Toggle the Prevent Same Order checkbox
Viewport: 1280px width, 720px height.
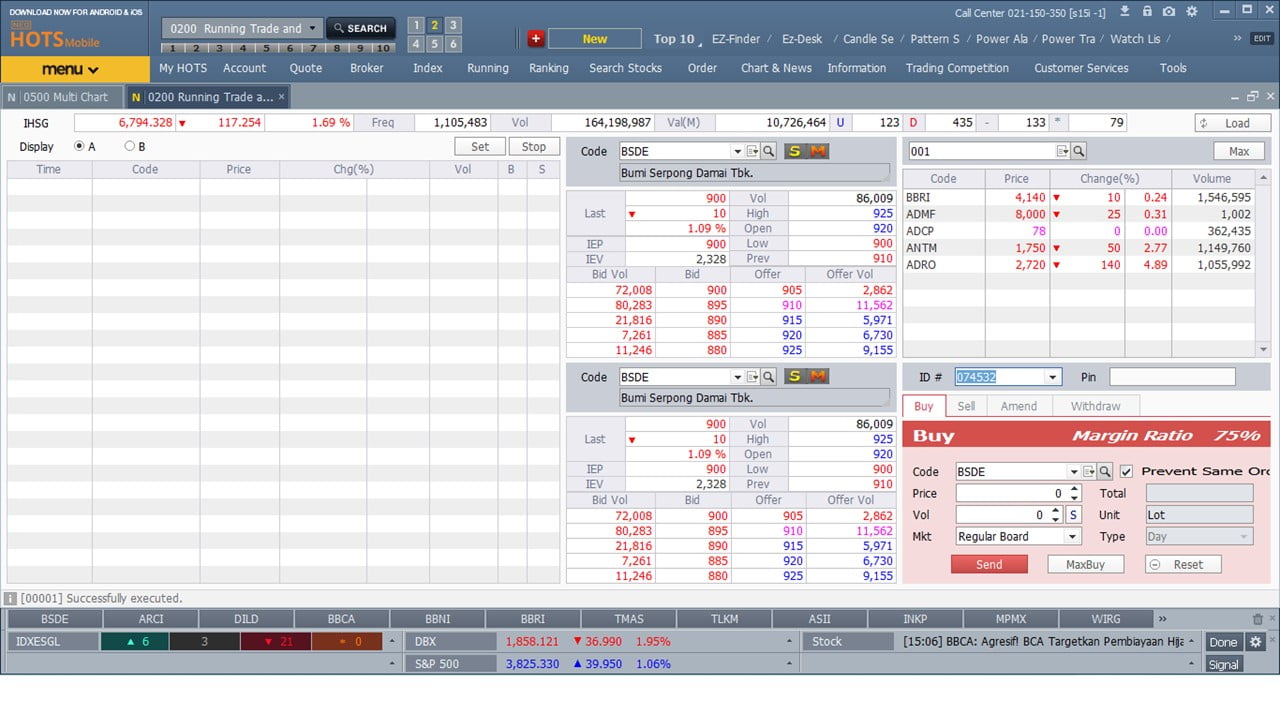(x=1126, y=471)
